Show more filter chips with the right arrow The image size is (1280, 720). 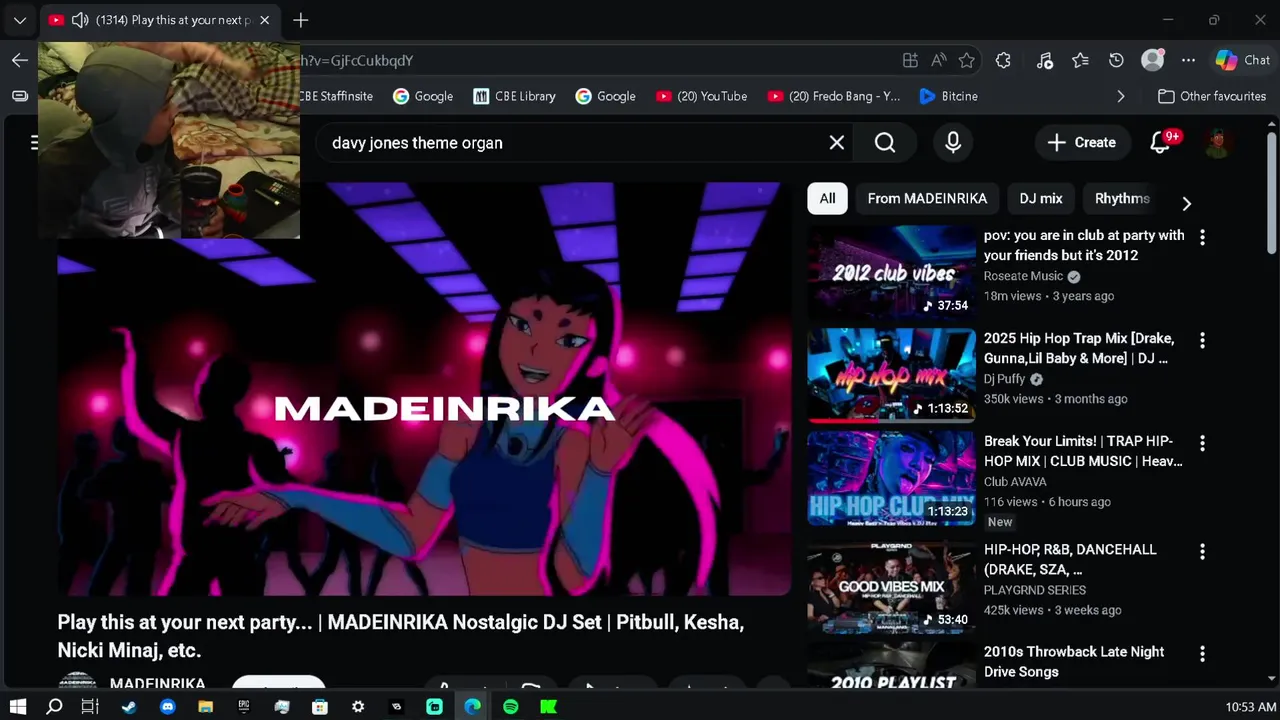click(1186, 203)
